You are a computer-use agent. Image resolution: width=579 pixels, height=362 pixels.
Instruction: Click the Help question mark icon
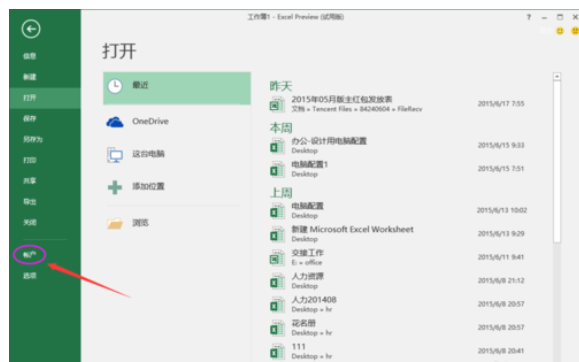coord(529,17)
